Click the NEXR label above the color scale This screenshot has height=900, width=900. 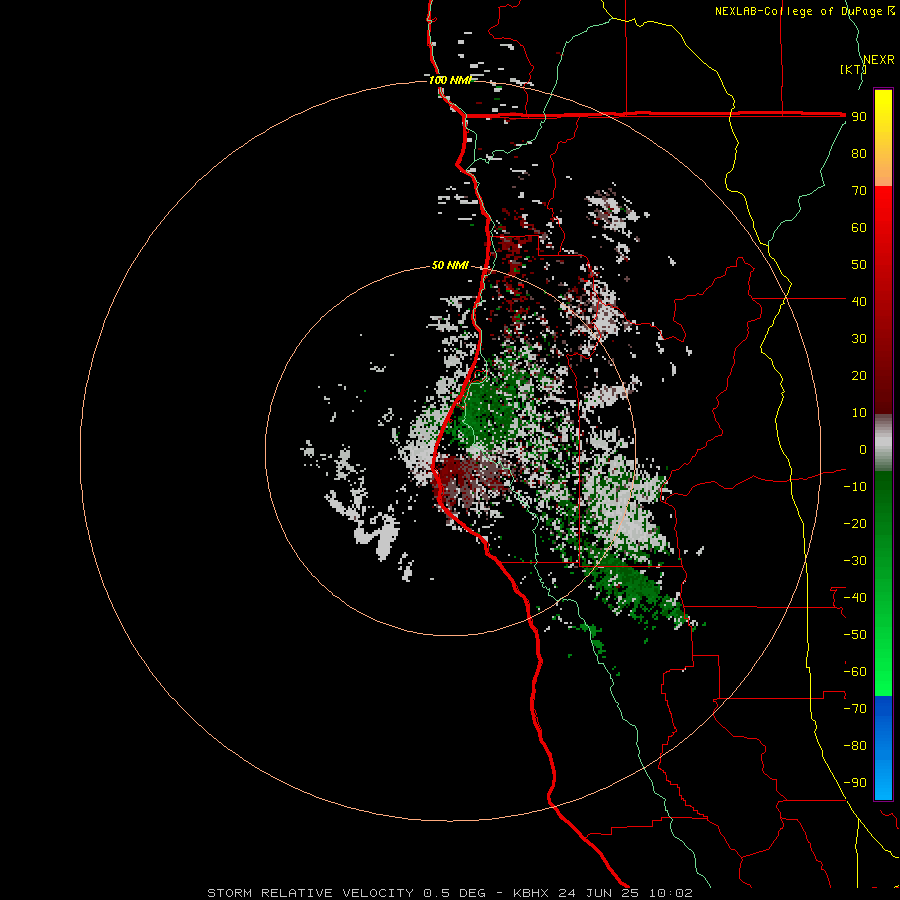879,60
